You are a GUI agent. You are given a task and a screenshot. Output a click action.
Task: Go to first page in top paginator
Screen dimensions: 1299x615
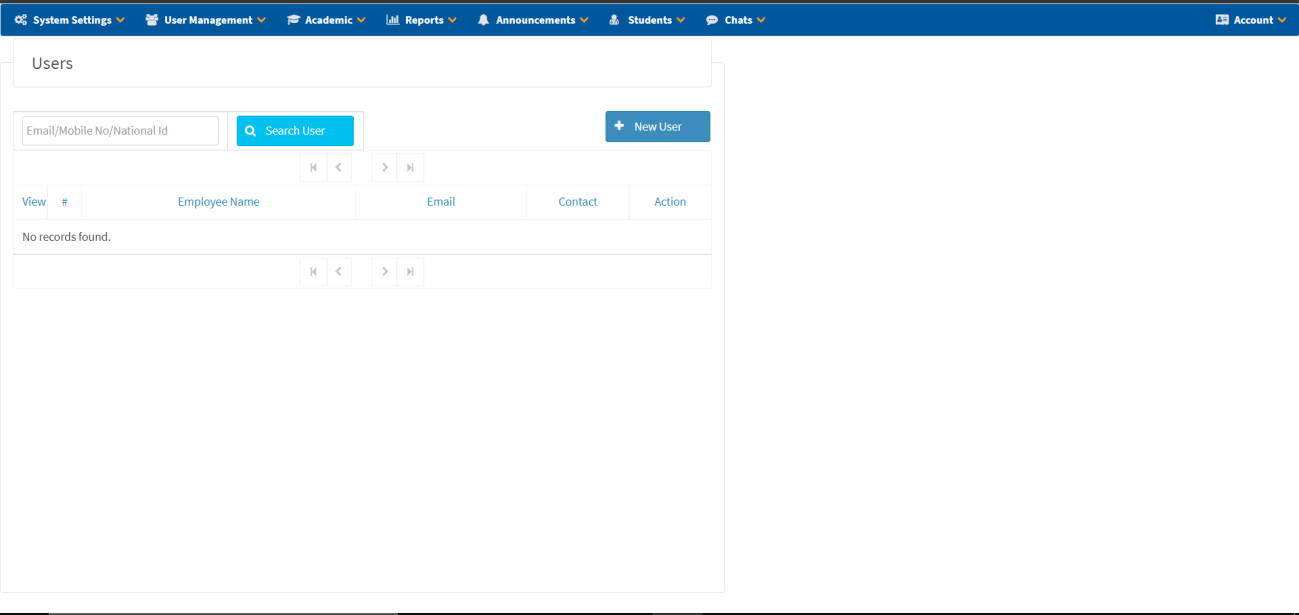coord(313,168)
